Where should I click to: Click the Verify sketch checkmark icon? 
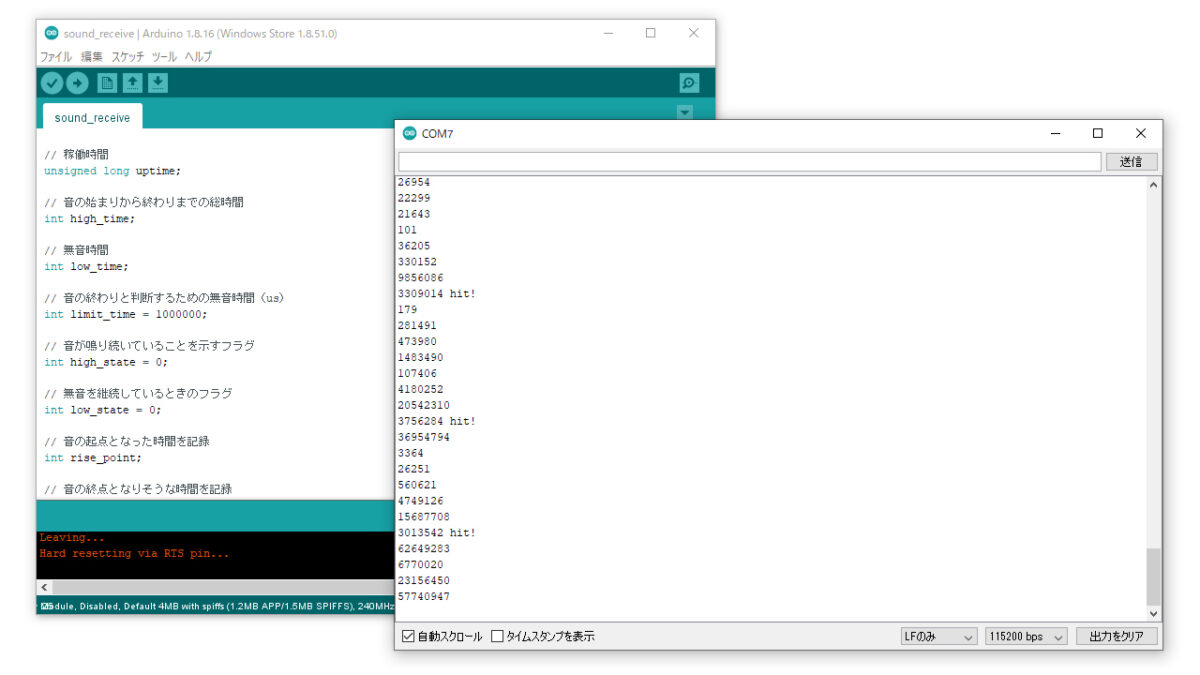click(x=52, y=84)
